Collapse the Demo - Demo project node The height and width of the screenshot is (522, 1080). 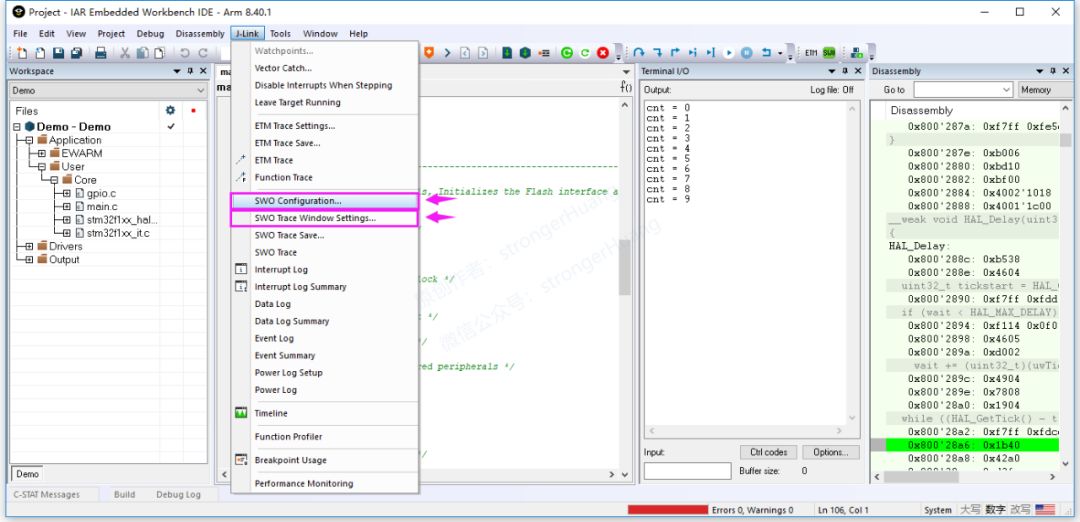[x=17, y=127]
